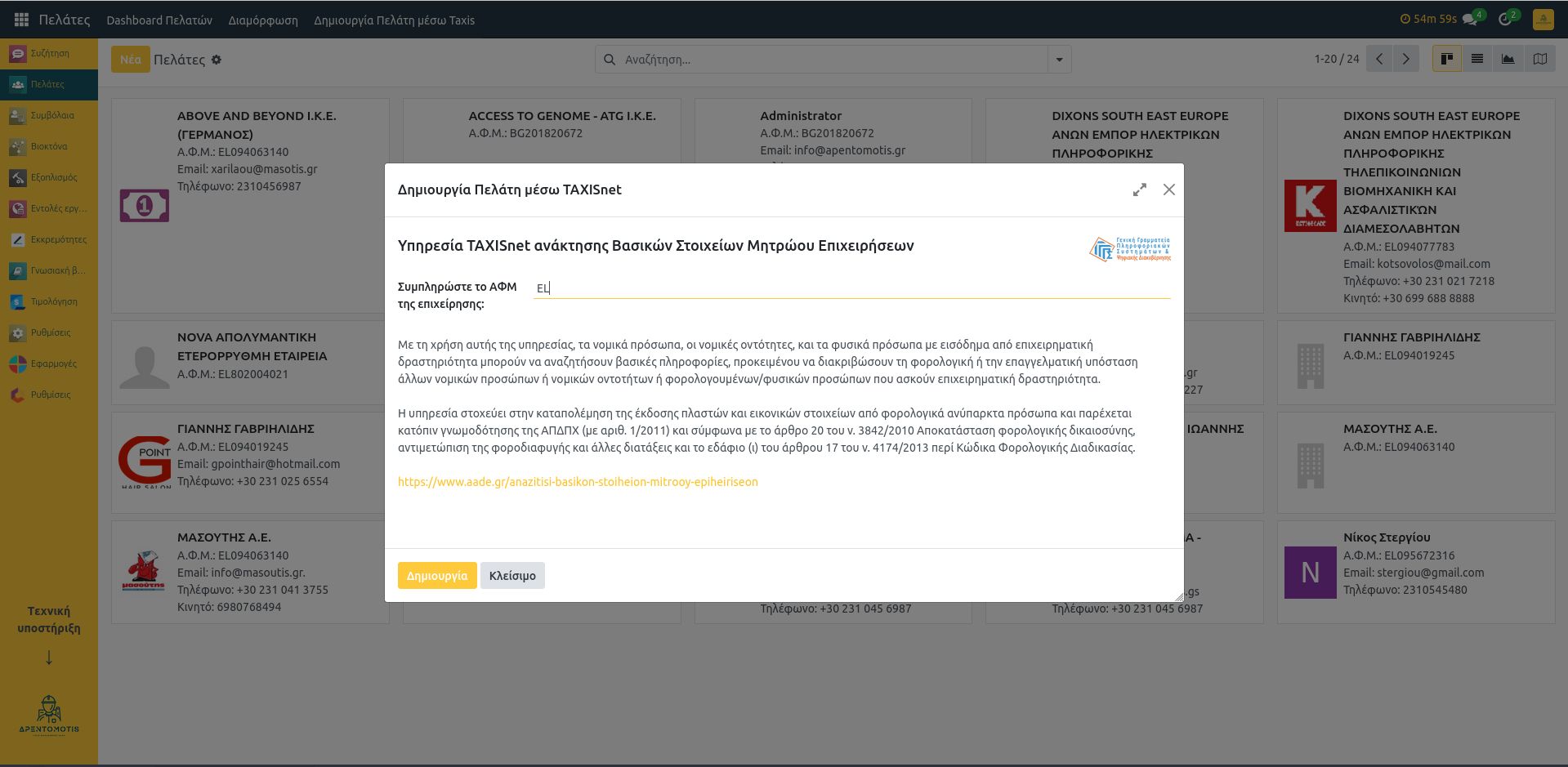Screen dimensions: 1568x767
Task: Open Συμβόλαια module in sidebar
Action: [49, 115]
